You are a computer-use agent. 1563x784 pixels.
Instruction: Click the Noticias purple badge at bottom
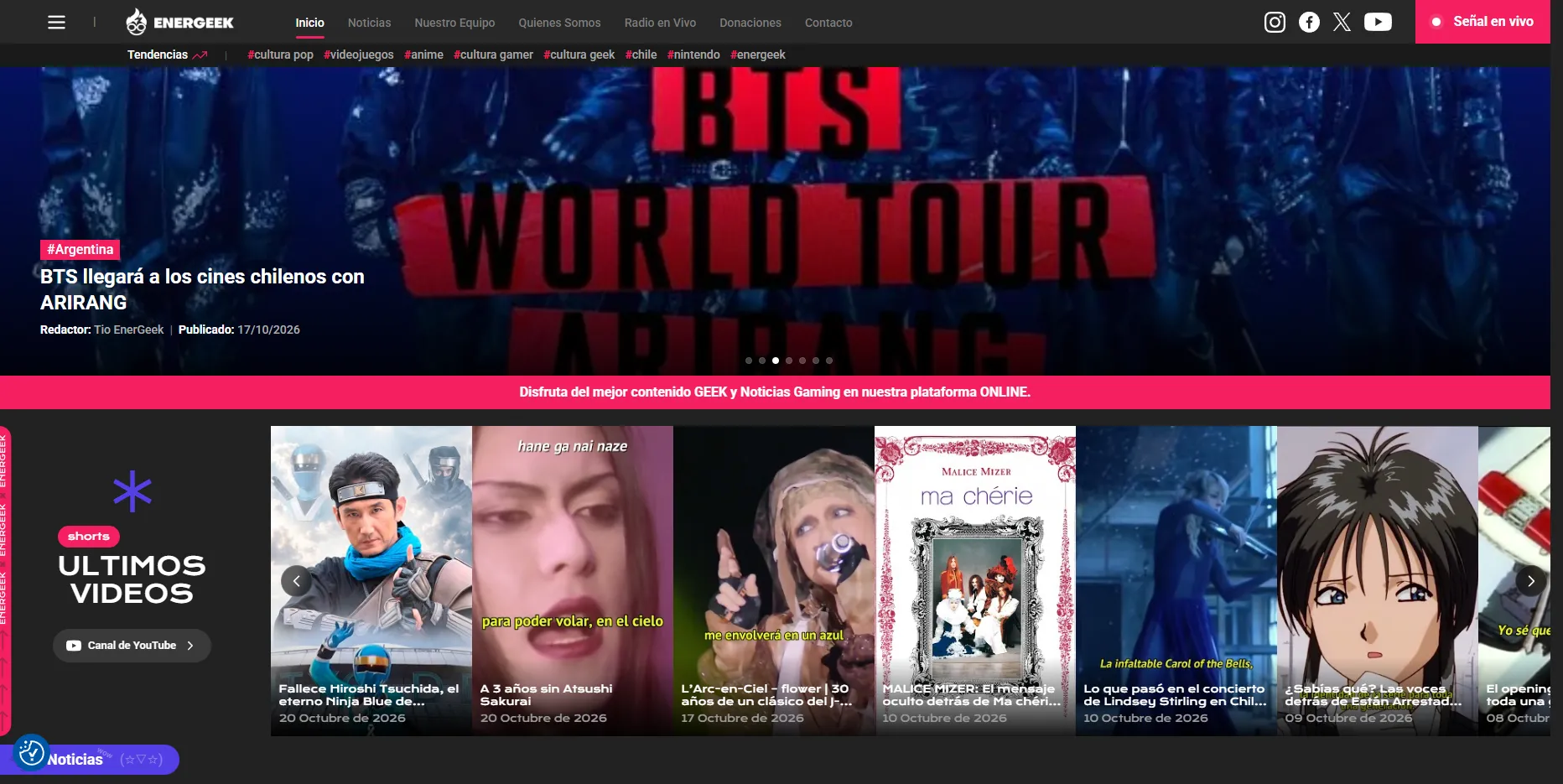90,760
